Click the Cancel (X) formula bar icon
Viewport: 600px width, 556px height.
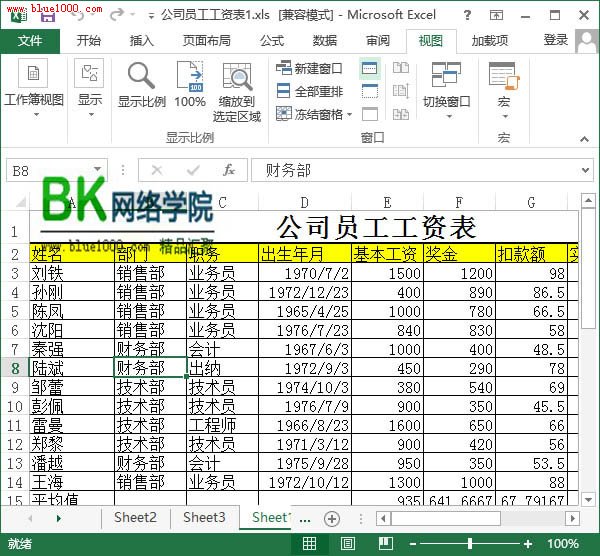tap(157, 170)
